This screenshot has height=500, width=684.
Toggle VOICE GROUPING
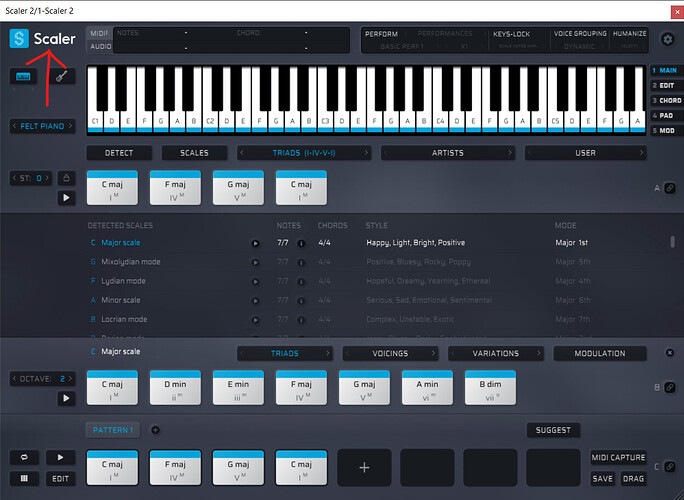click(580, 34)
